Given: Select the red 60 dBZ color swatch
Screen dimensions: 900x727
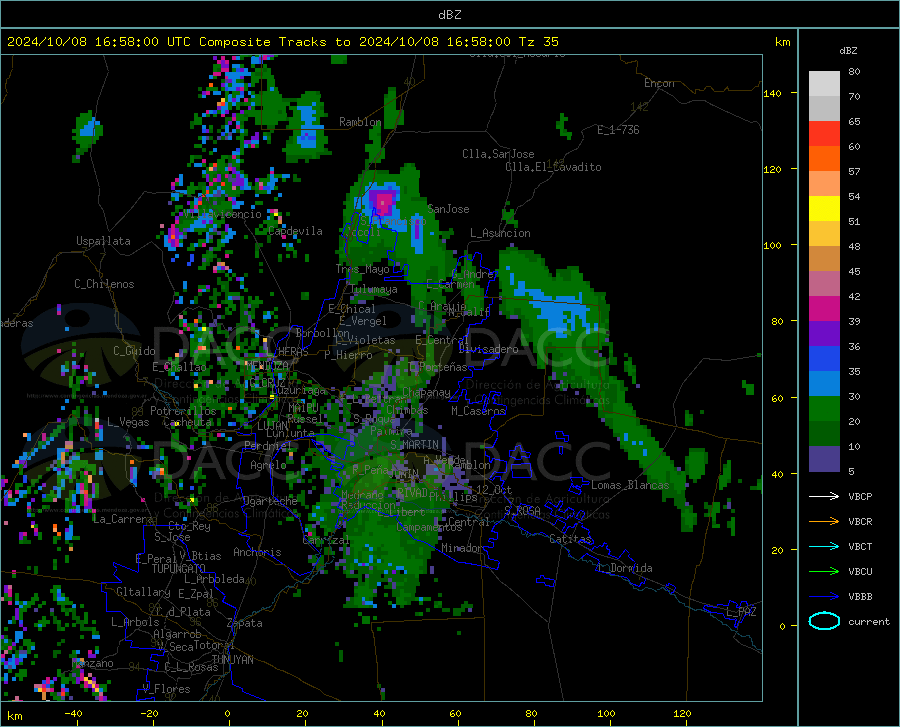Looking at the screenshot, I should pyautogui.click(x=824, y=134).
